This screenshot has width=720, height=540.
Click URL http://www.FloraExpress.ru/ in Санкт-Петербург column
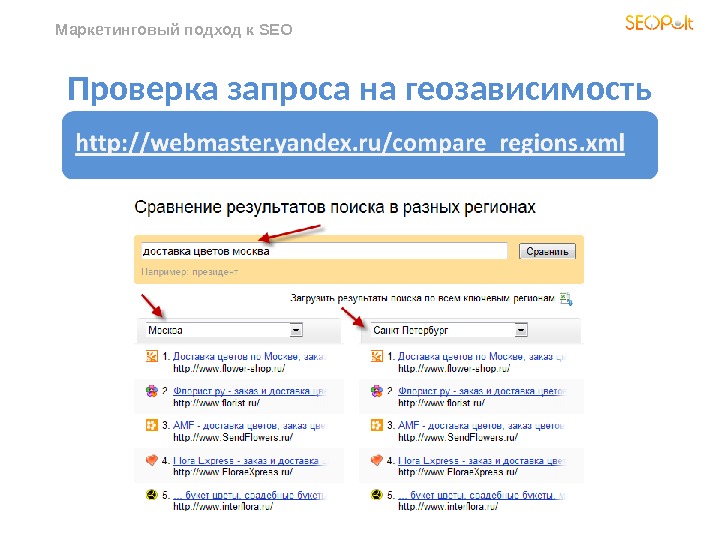coord(458,472)
